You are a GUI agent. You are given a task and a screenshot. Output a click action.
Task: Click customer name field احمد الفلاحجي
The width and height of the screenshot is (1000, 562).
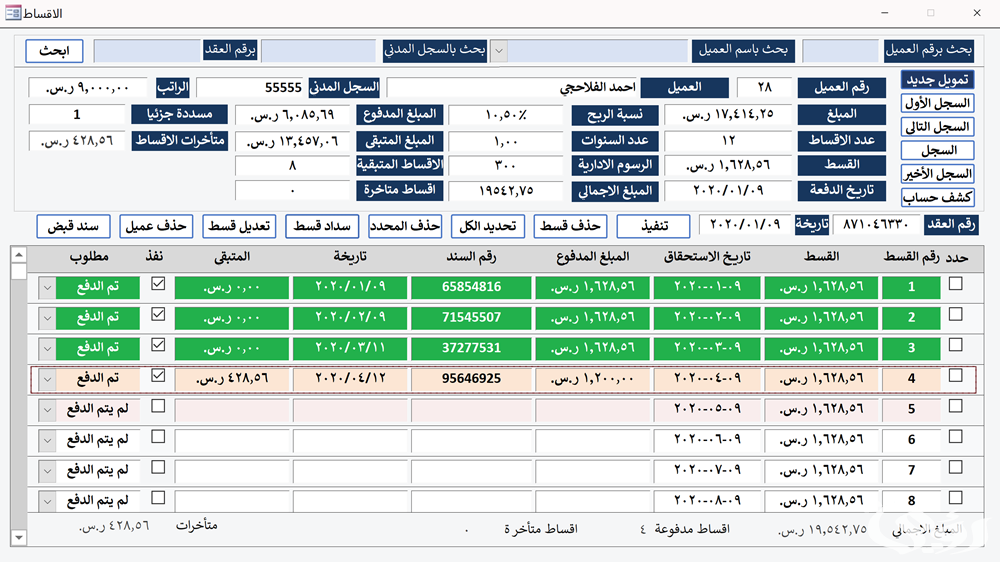[512, 87]
